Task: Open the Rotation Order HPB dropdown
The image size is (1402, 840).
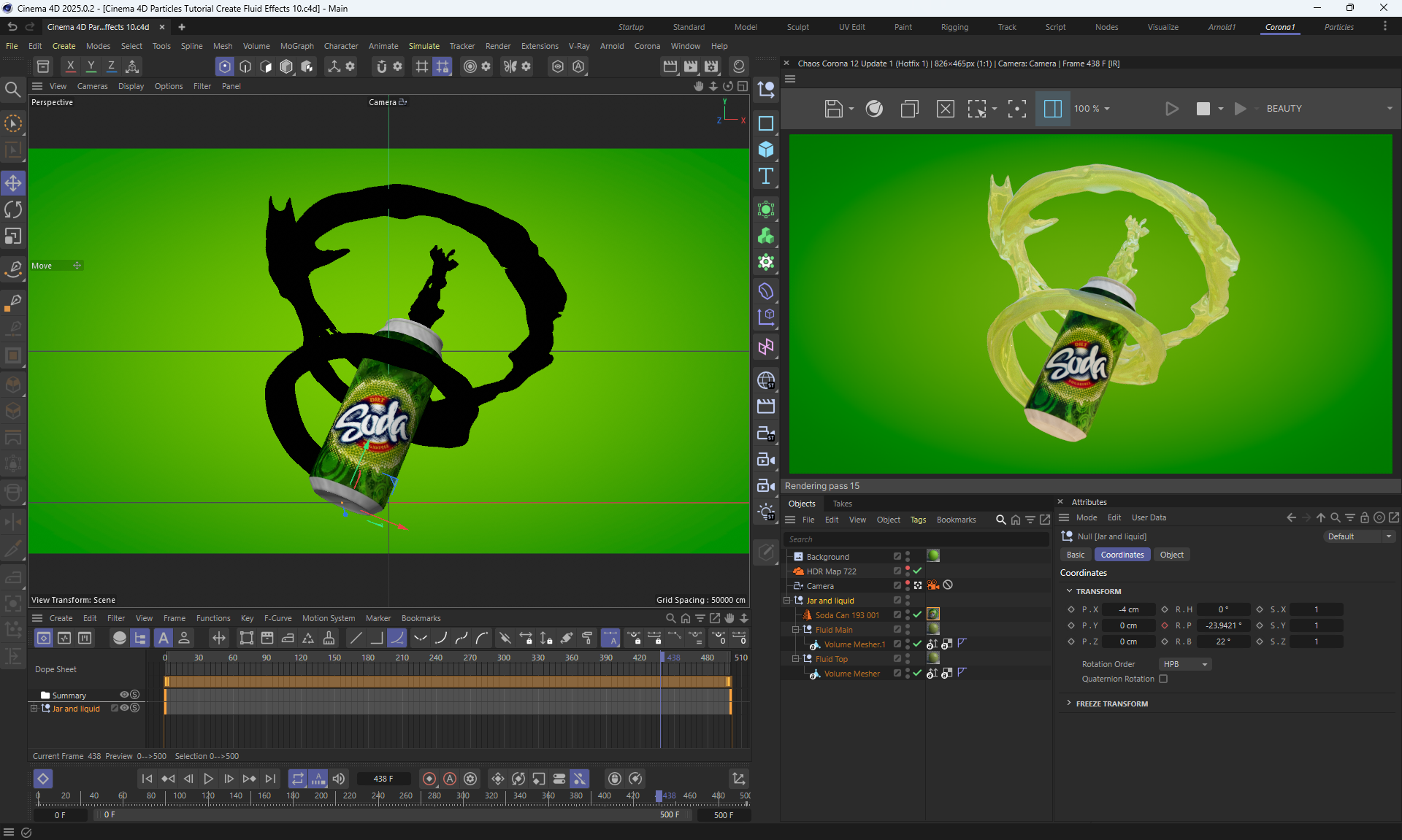Action: coord(1185,664)
